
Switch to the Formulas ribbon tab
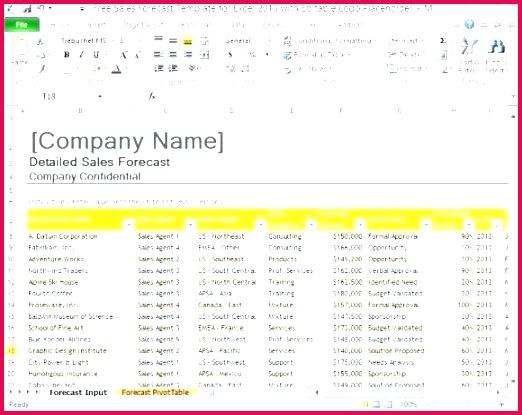197,25
